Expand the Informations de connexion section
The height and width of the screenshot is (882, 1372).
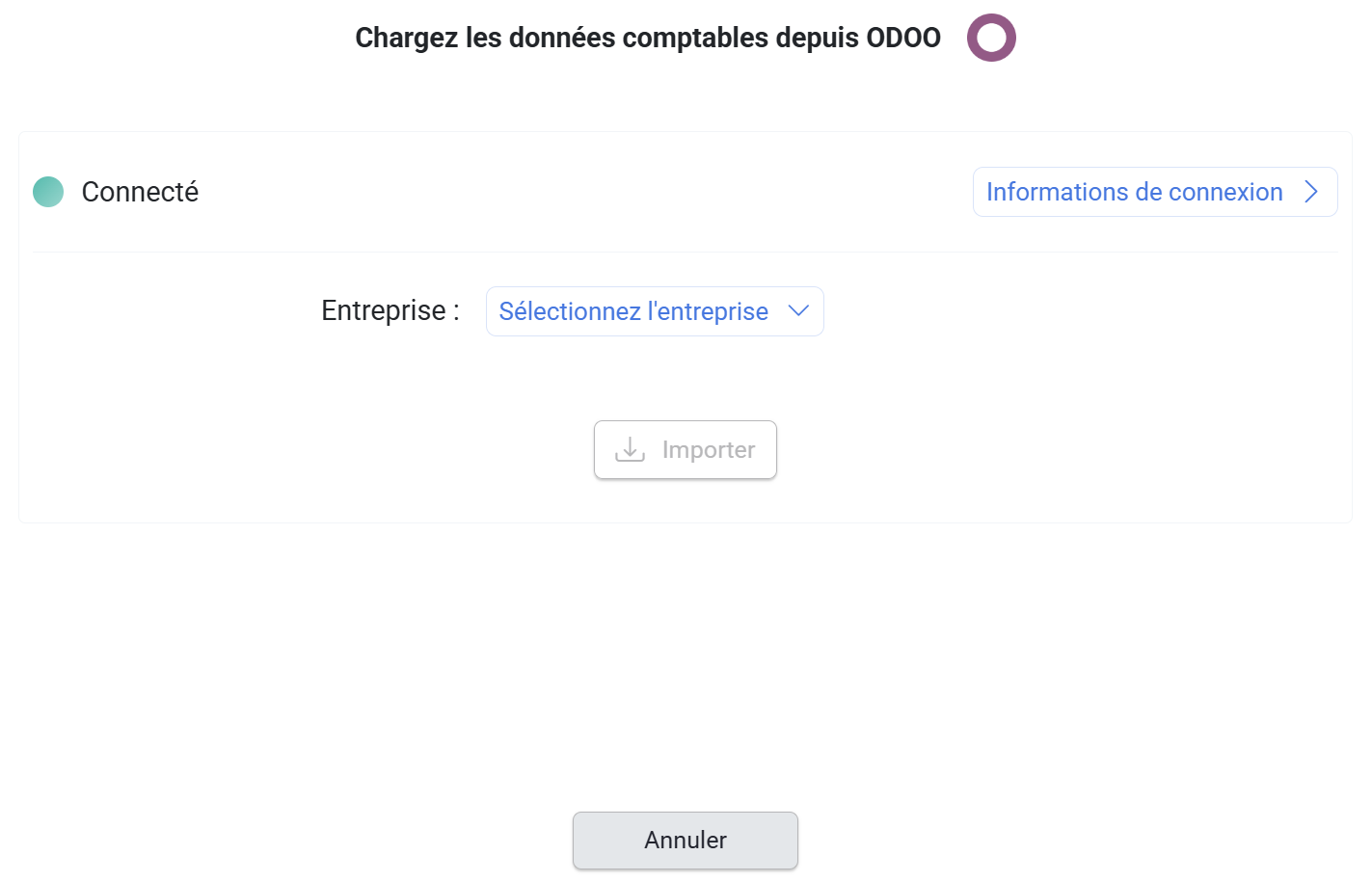click(1154, 192)
